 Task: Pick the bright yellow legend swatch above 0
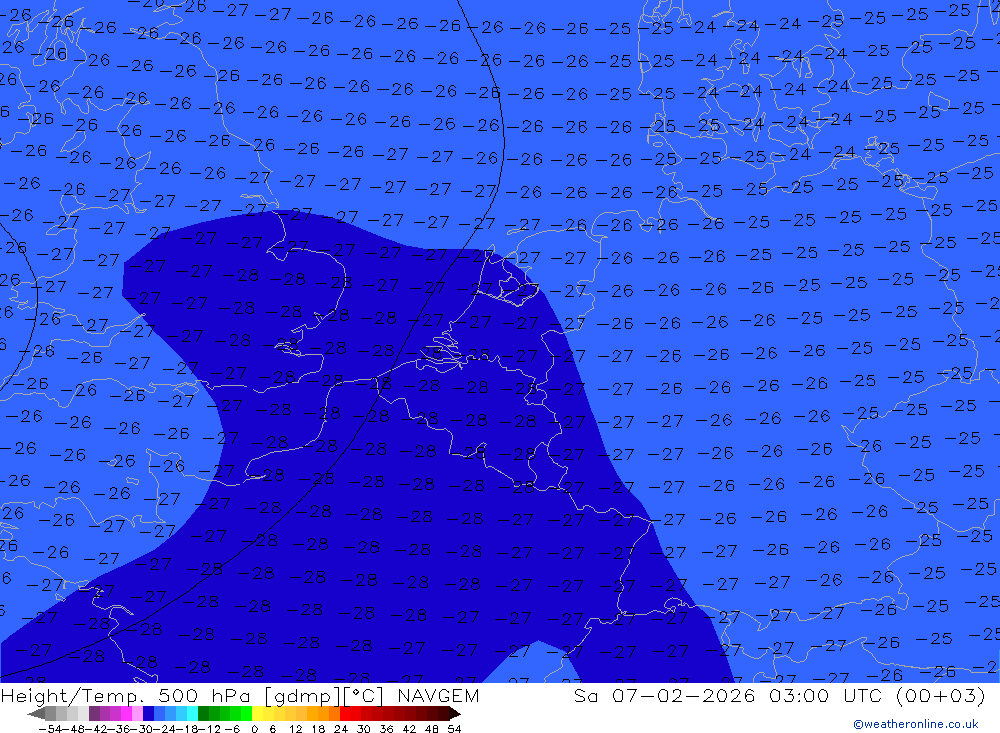[258, 713]
